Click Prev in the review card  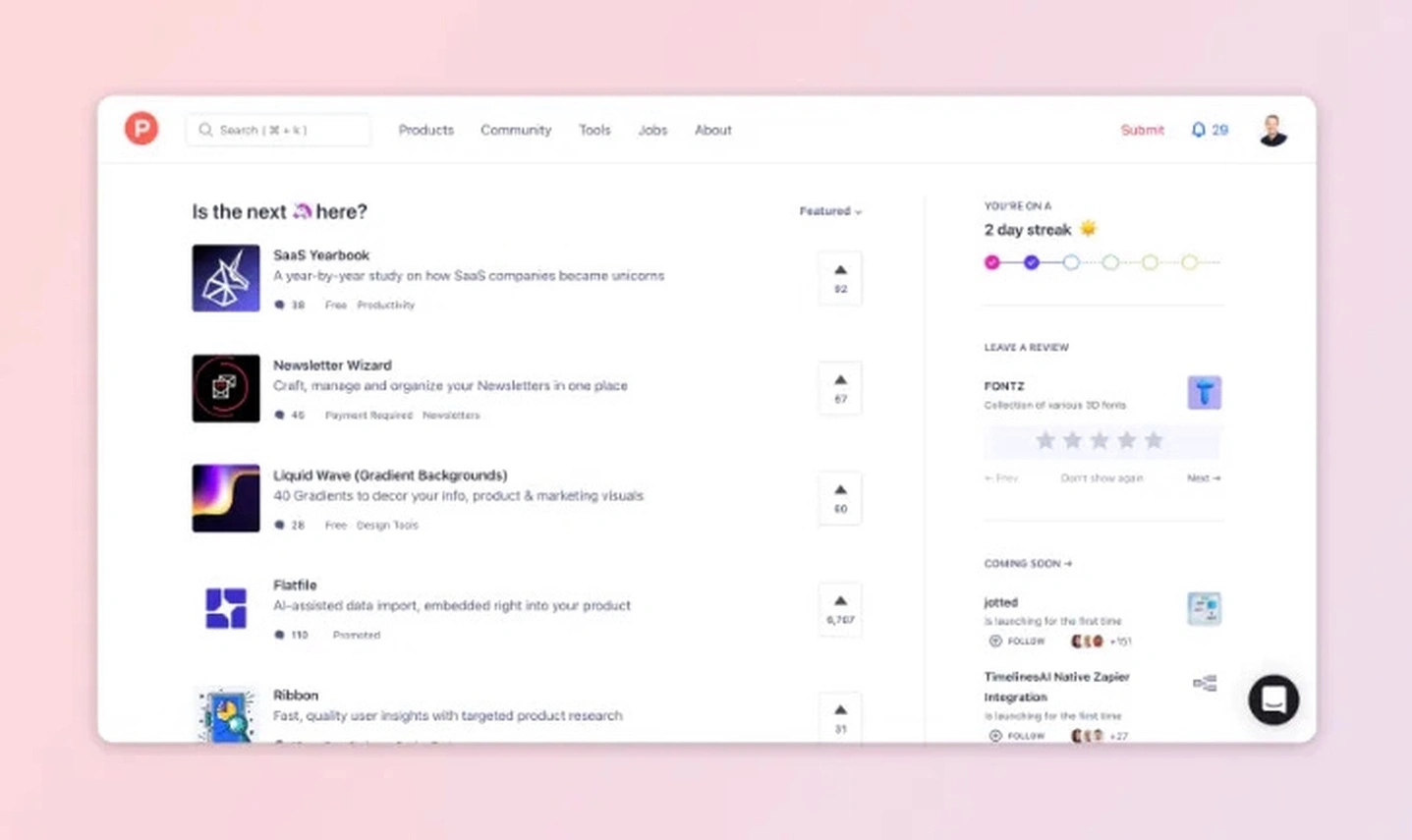(1001, 478)
